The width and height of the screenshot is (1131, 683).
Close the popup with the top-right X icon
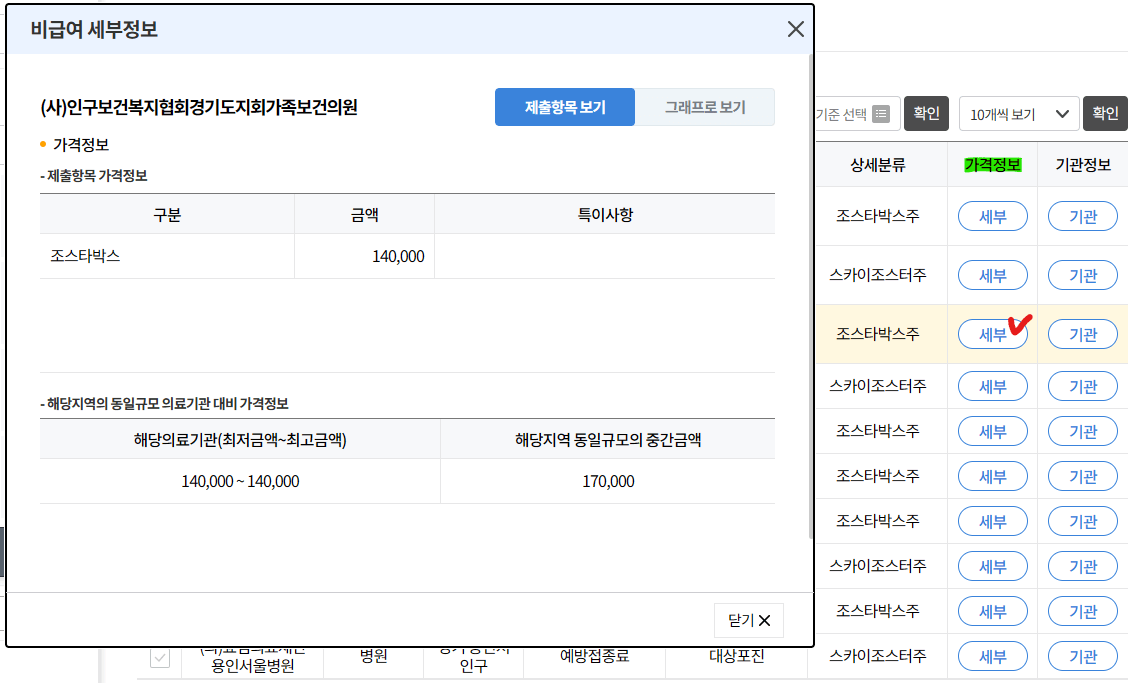pyautogui.click(x=795, y=29)
